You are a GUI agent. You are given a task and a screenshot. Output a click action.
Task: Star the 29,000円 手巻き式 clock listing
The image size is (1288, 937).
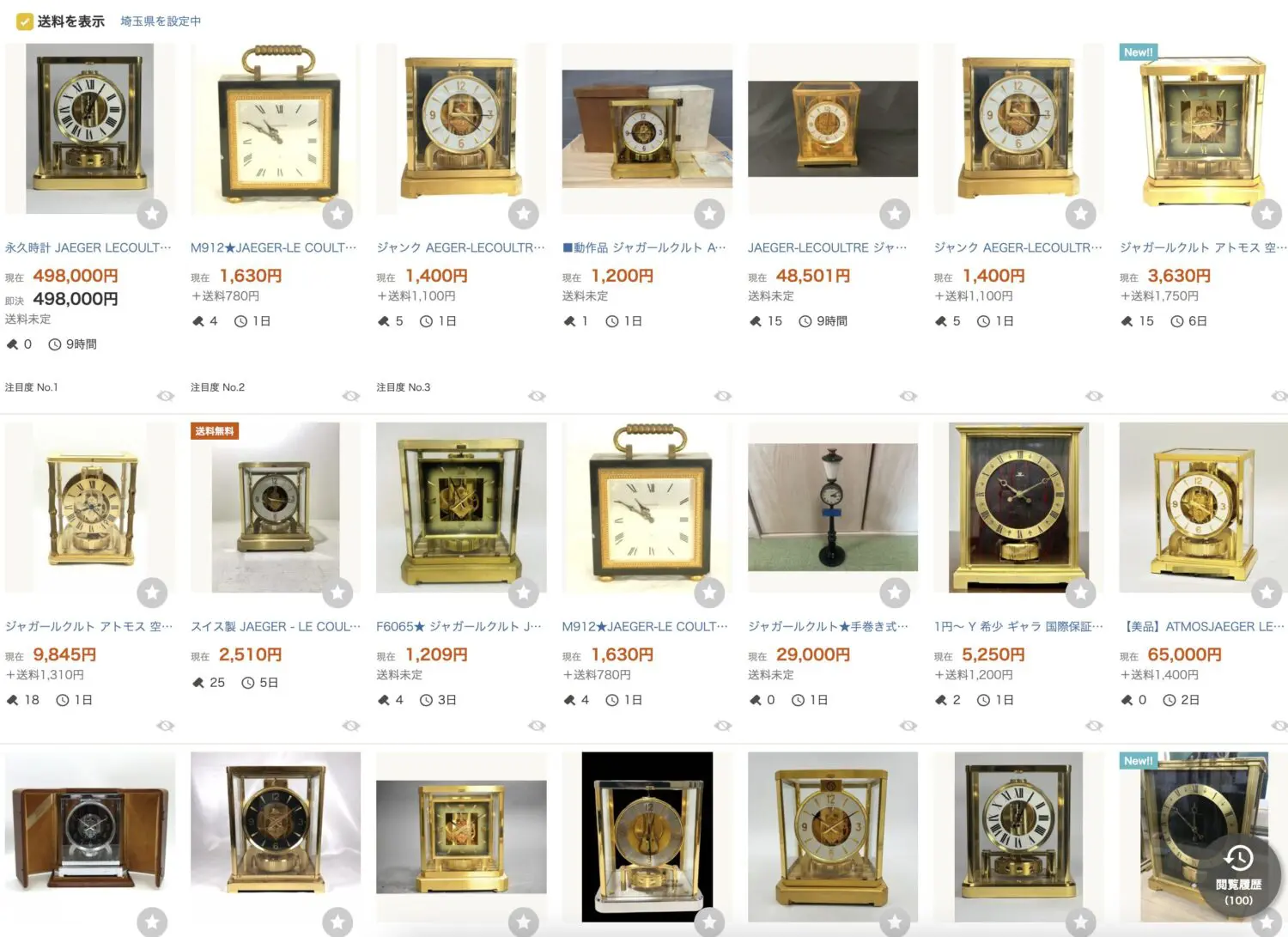point(895,593)
